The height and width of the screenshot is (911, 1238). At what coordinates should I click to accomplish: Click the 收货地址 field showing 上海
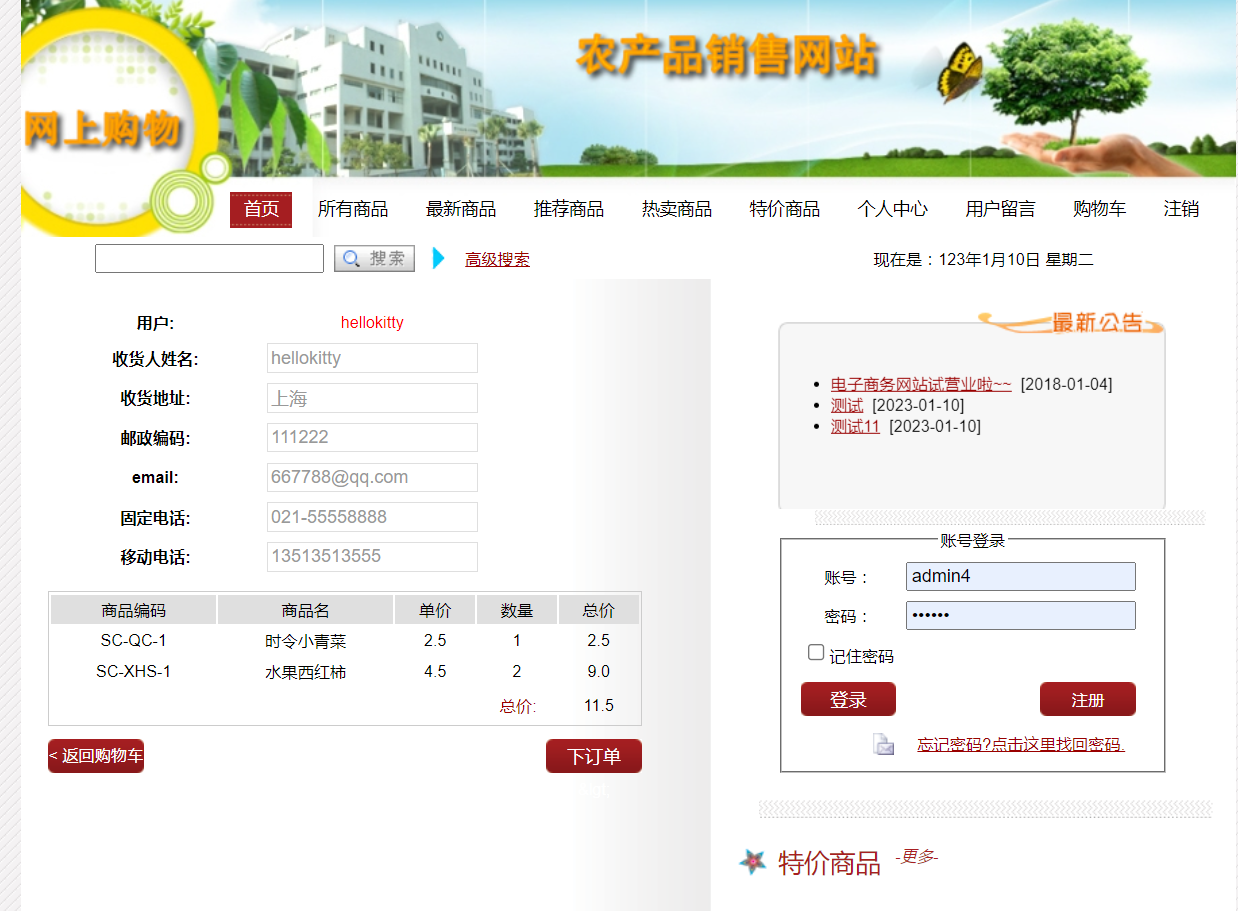point(372,398)
